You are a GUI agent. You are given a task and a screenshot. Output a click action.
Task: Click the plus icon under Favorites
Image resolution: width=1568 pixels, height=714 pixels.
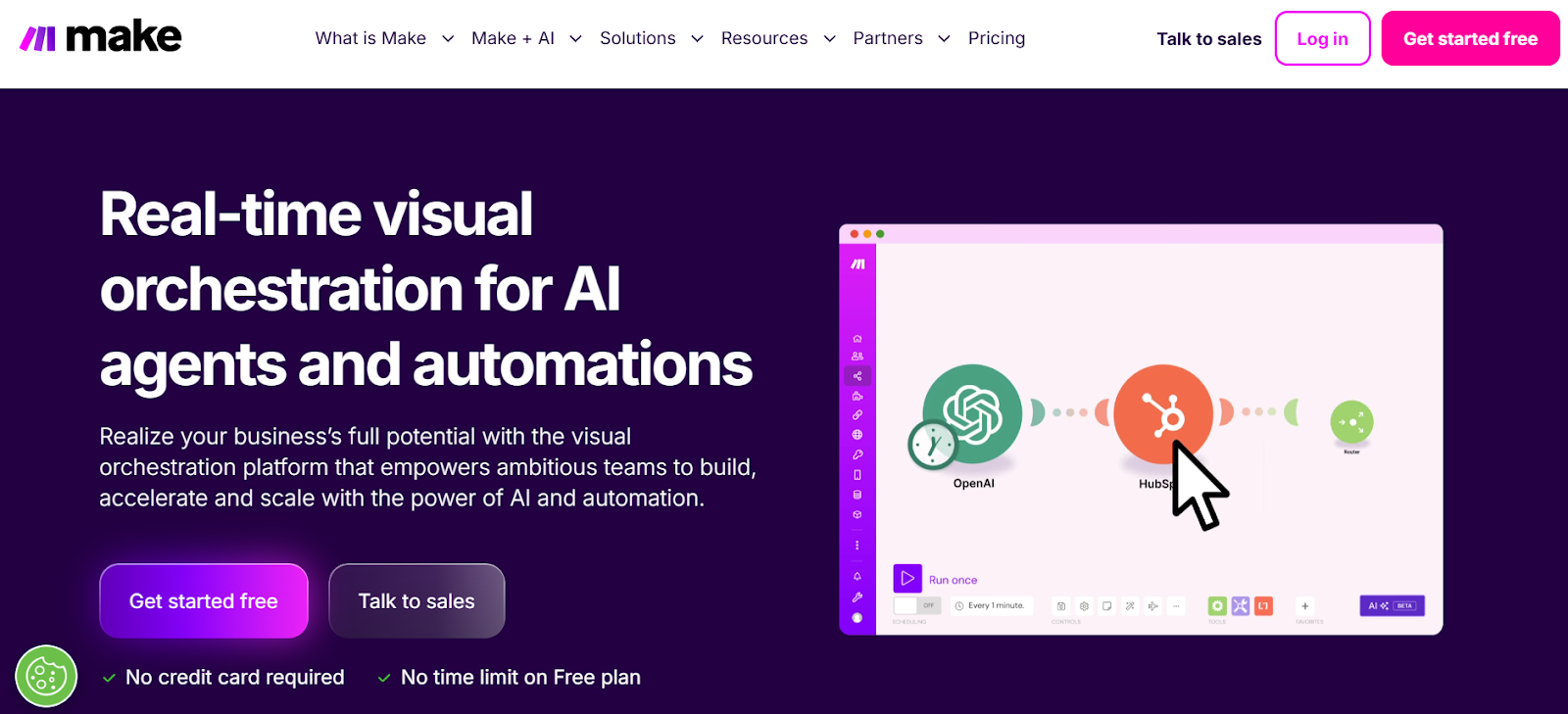[x=1305, y=606]
